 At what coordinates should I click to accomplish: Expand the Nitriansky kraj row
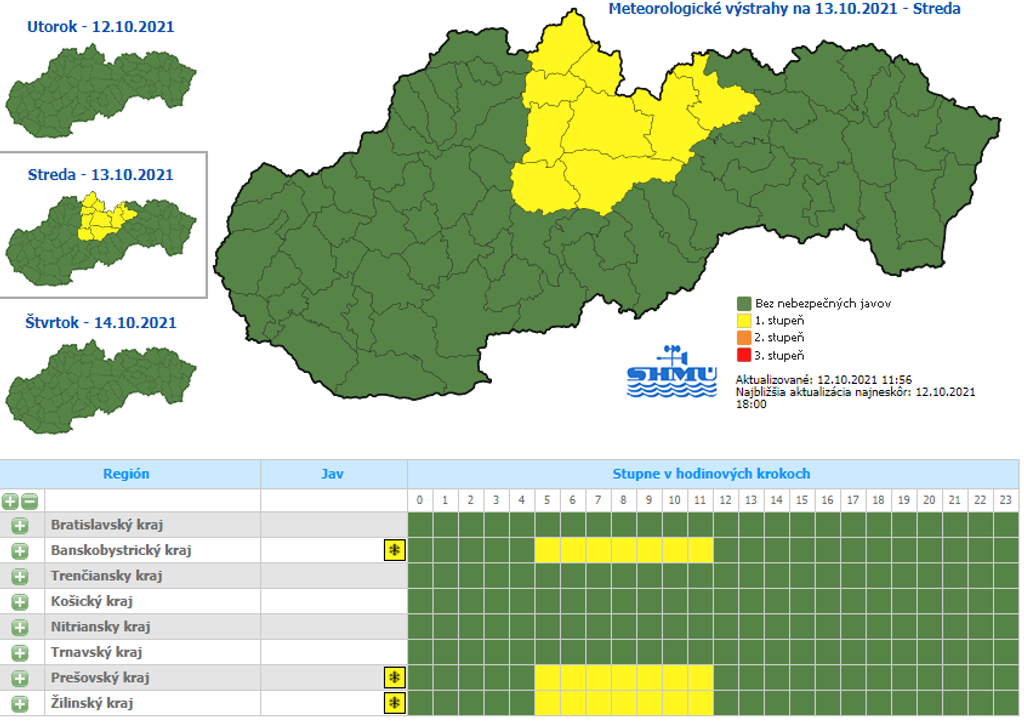pyautogui.click(x=20, y=627)
